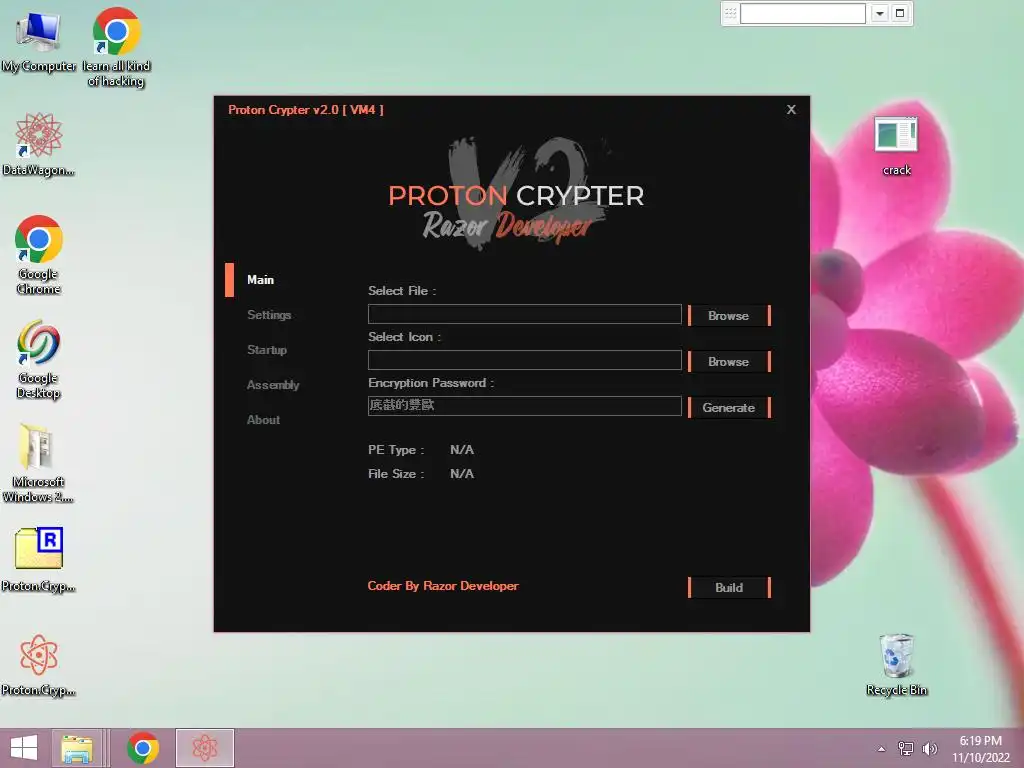Open Chrome from the taskbar

[x=142, y=748]
